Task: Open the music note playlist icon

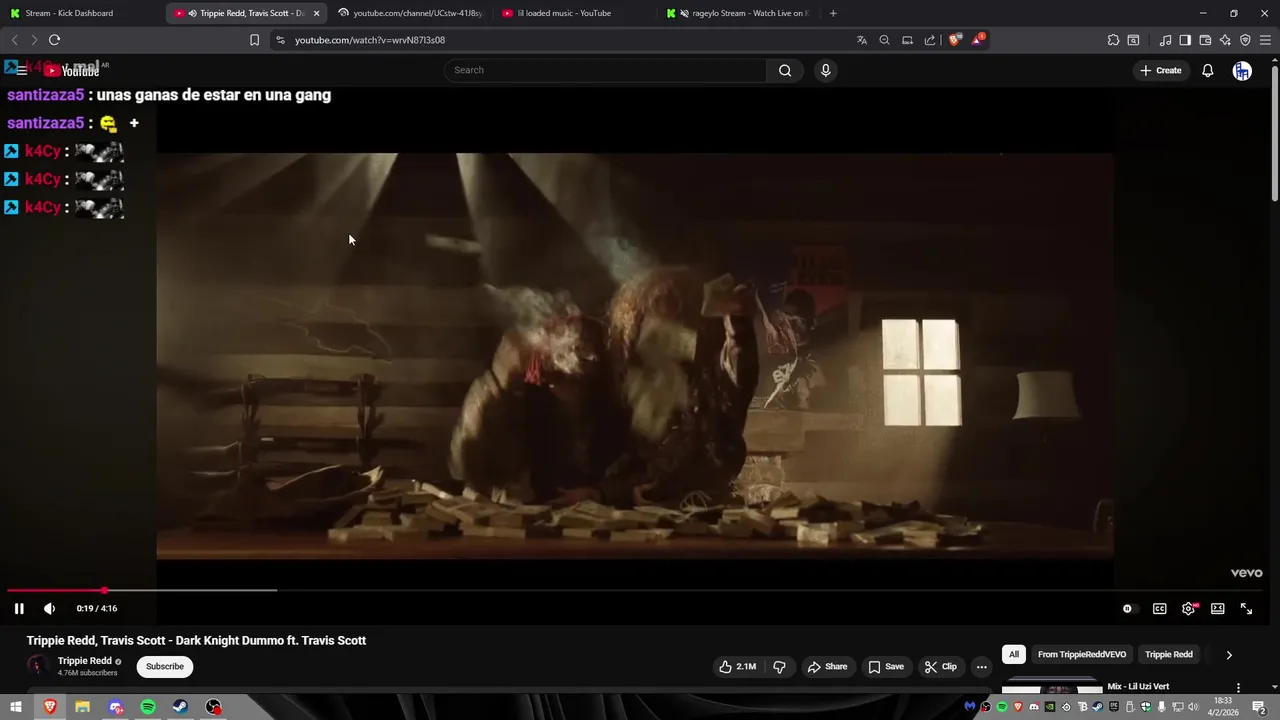Action: pos(1165,40)
